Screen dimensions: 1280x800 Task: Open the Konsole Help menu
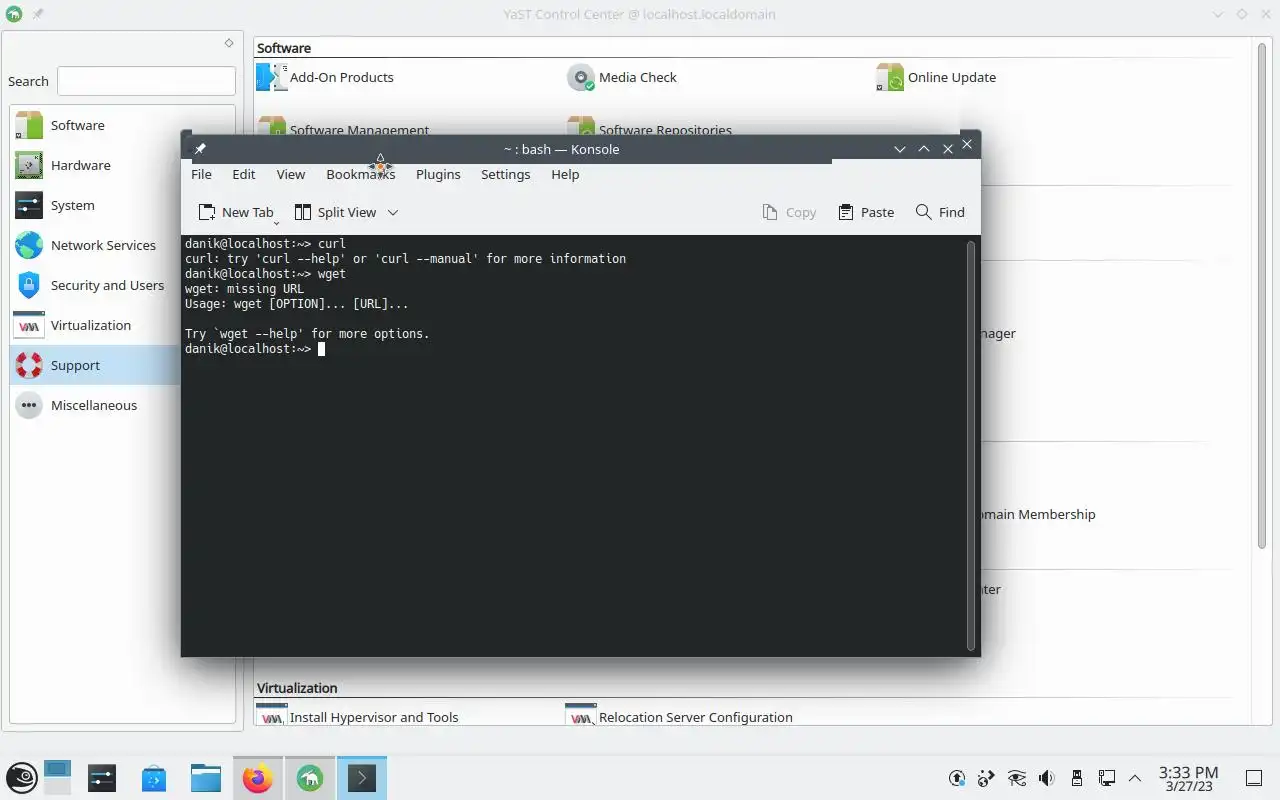(565, 174)
